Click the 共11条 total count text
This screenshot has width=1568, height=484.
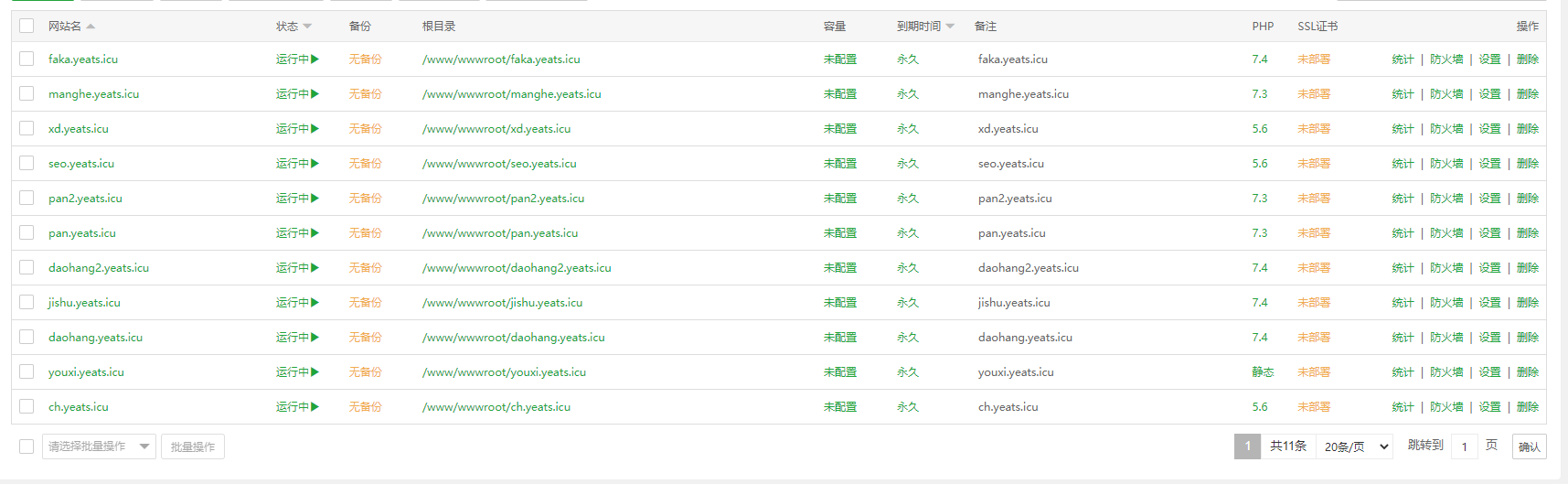1288,446
